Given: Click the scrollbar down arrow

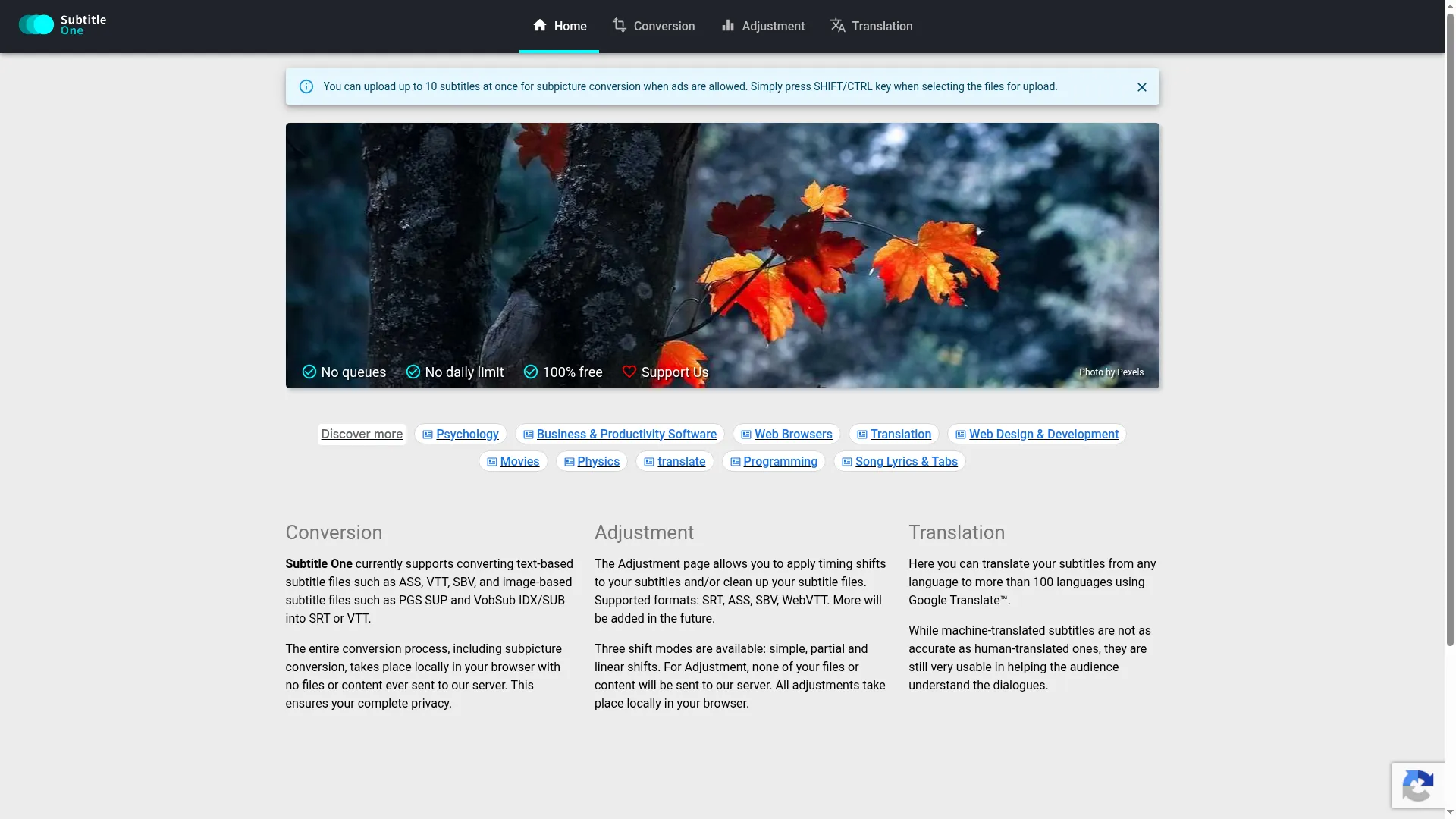Looking at the screenshot, I should click(1450, 813).
